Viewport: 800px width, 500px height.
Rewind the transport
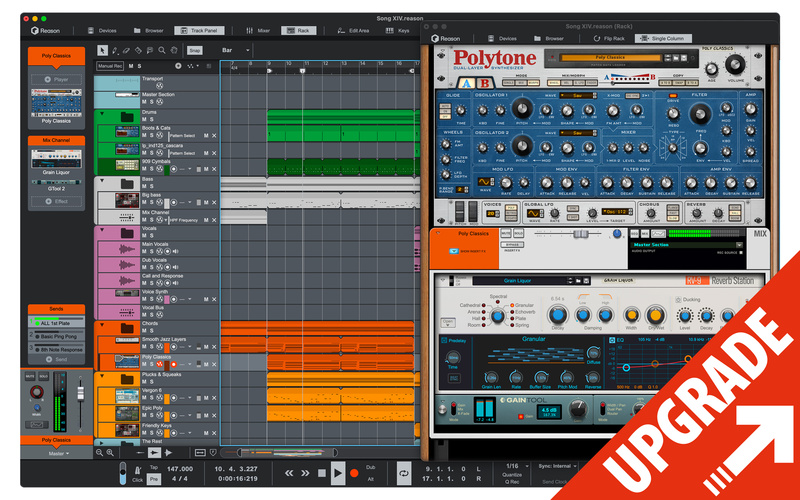289,473
